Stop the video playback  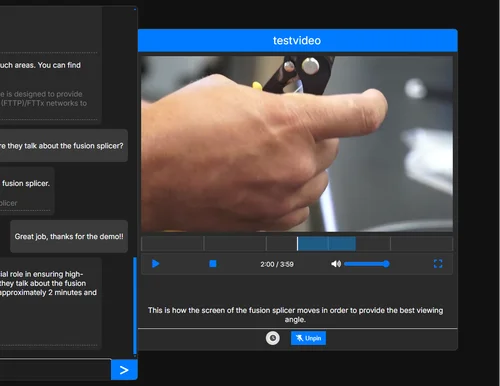(213, 264)
